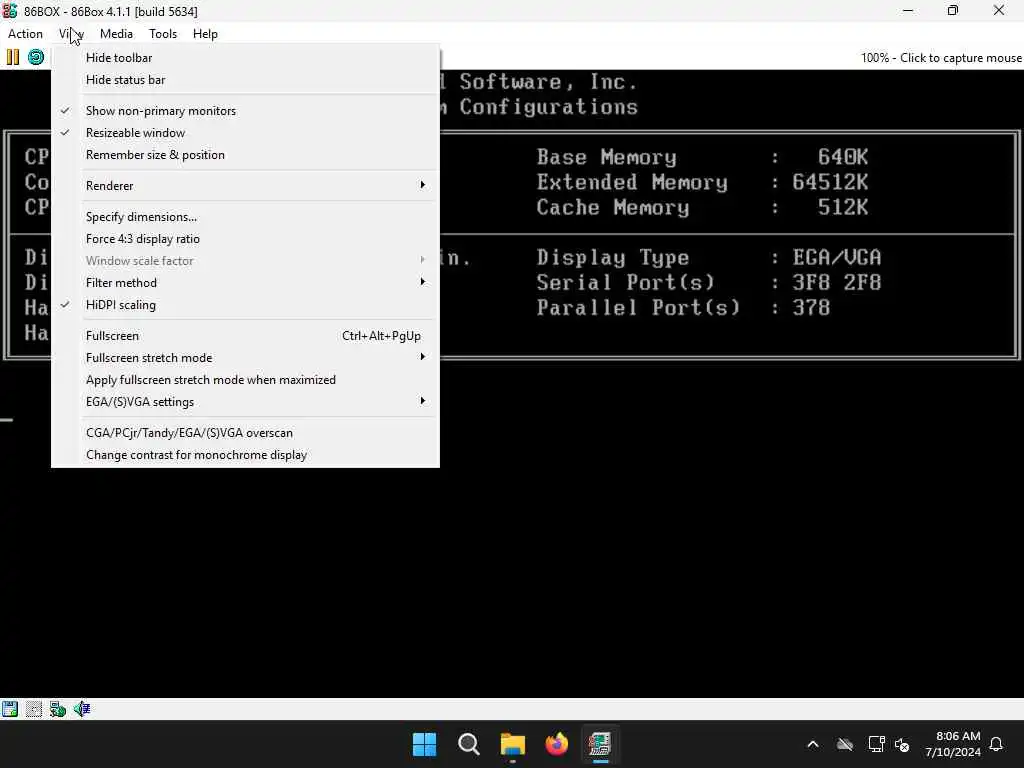The width and height of the screenshot is (1024, 768).
Task: Click the network display tray icon
Action: [876, 744]
